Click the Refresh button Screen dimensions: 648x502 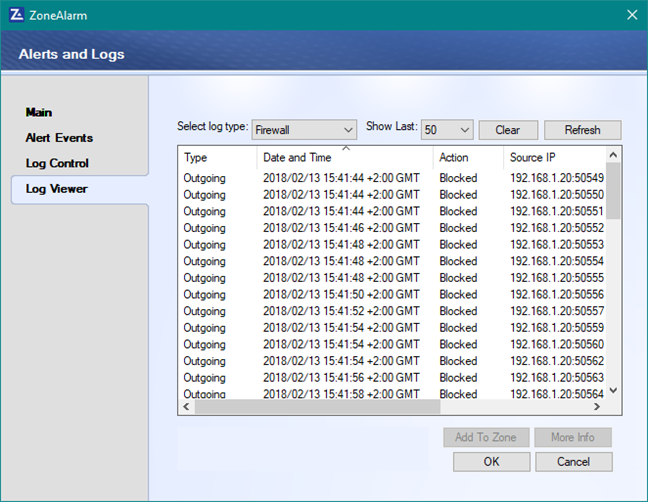[582, 130]
